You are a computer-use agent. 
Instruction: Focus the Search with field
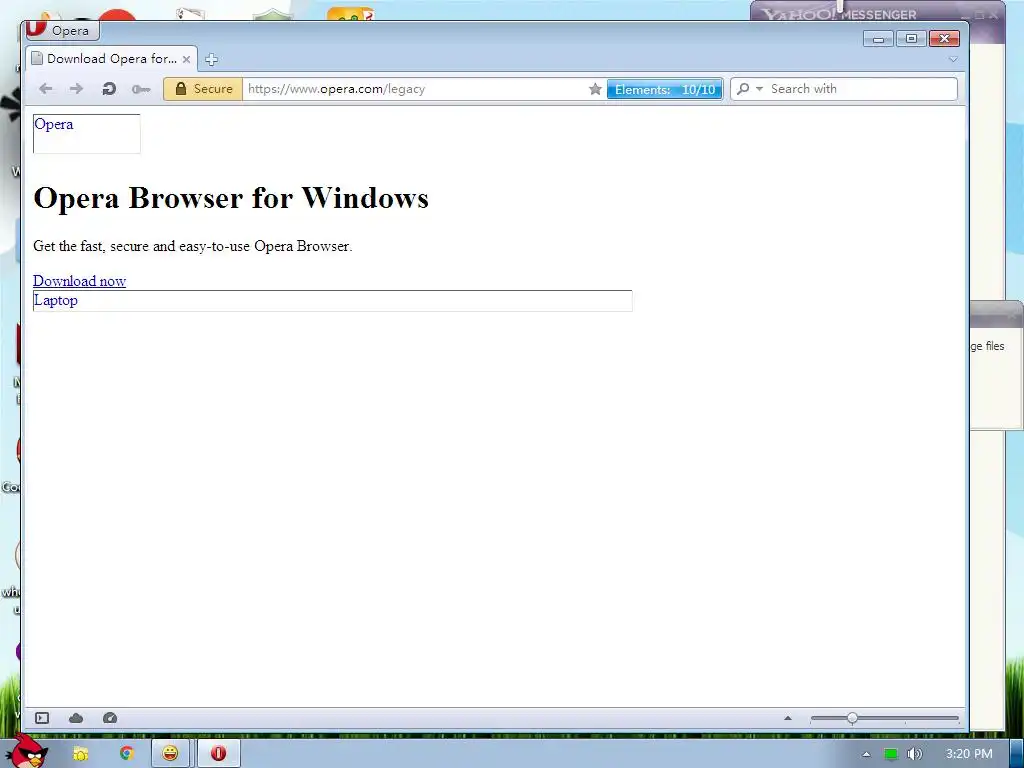click(x=862, y=89)
